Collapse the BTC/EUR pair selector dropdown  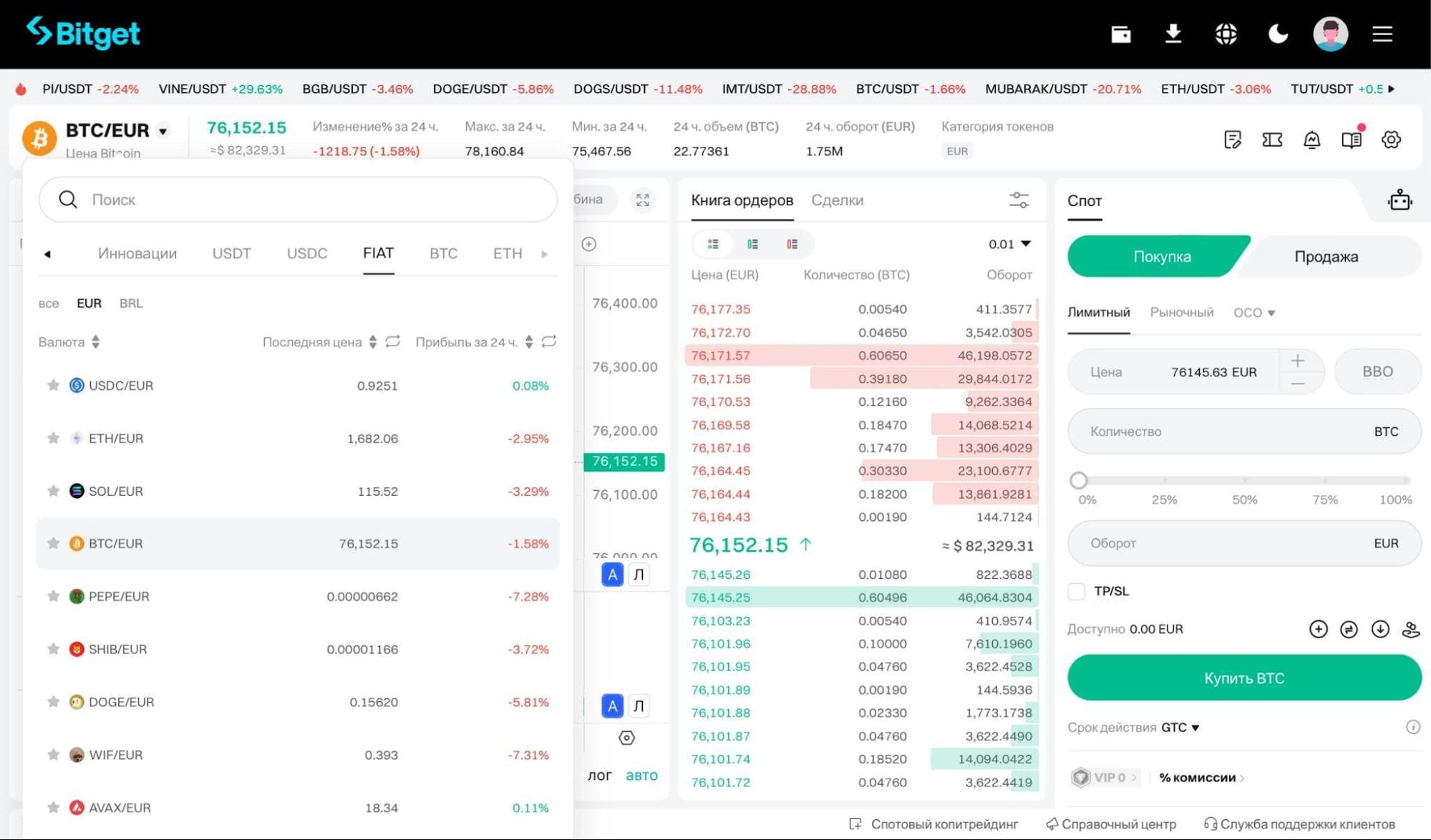click(x=163, y=131)
